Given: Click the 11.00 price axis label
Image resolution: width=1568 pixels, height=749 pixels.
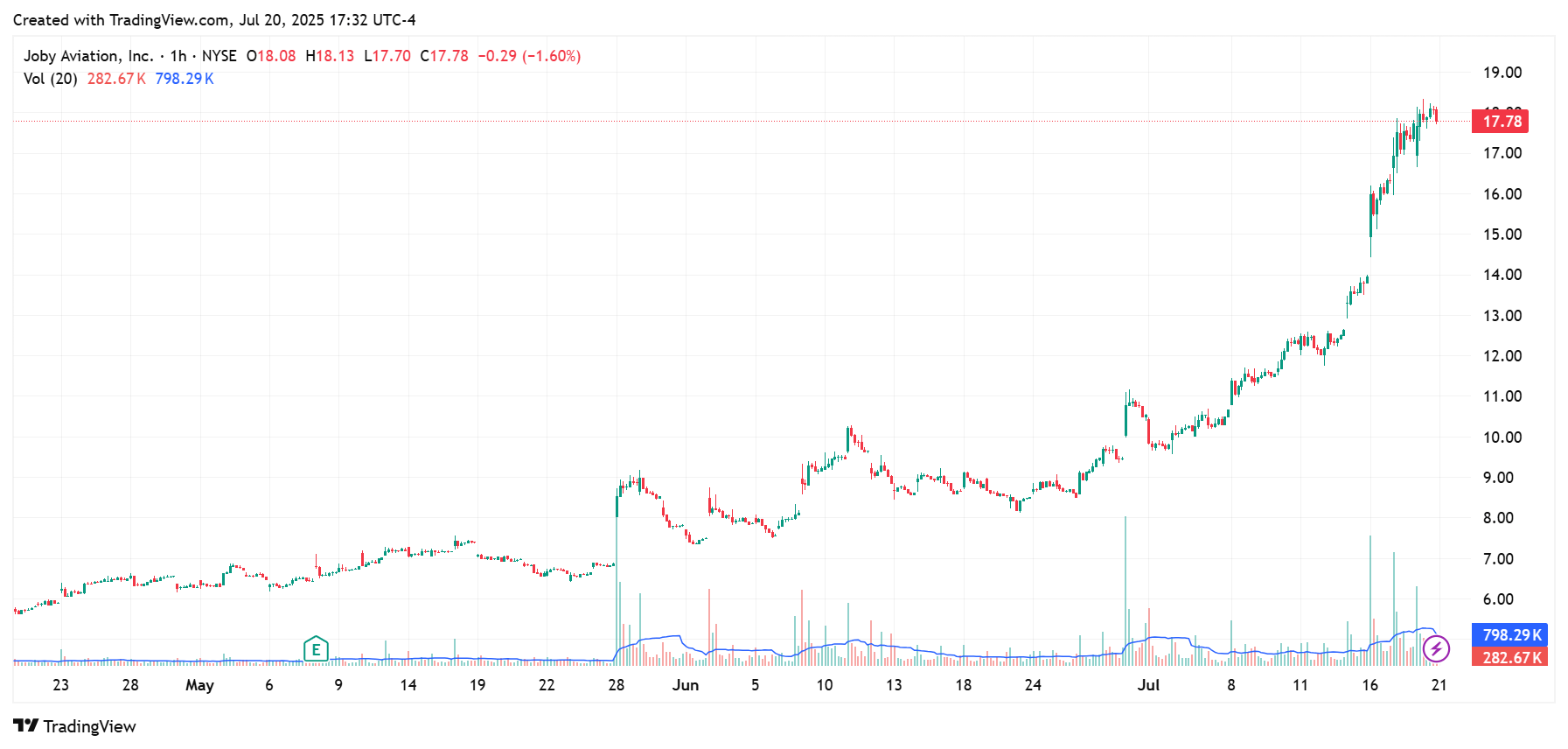Looking at the screenshot, I should click(1502, 396).
